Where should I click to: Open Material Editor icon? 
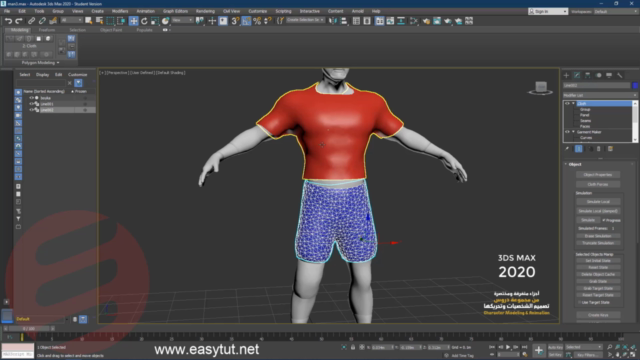pos(414,21)
